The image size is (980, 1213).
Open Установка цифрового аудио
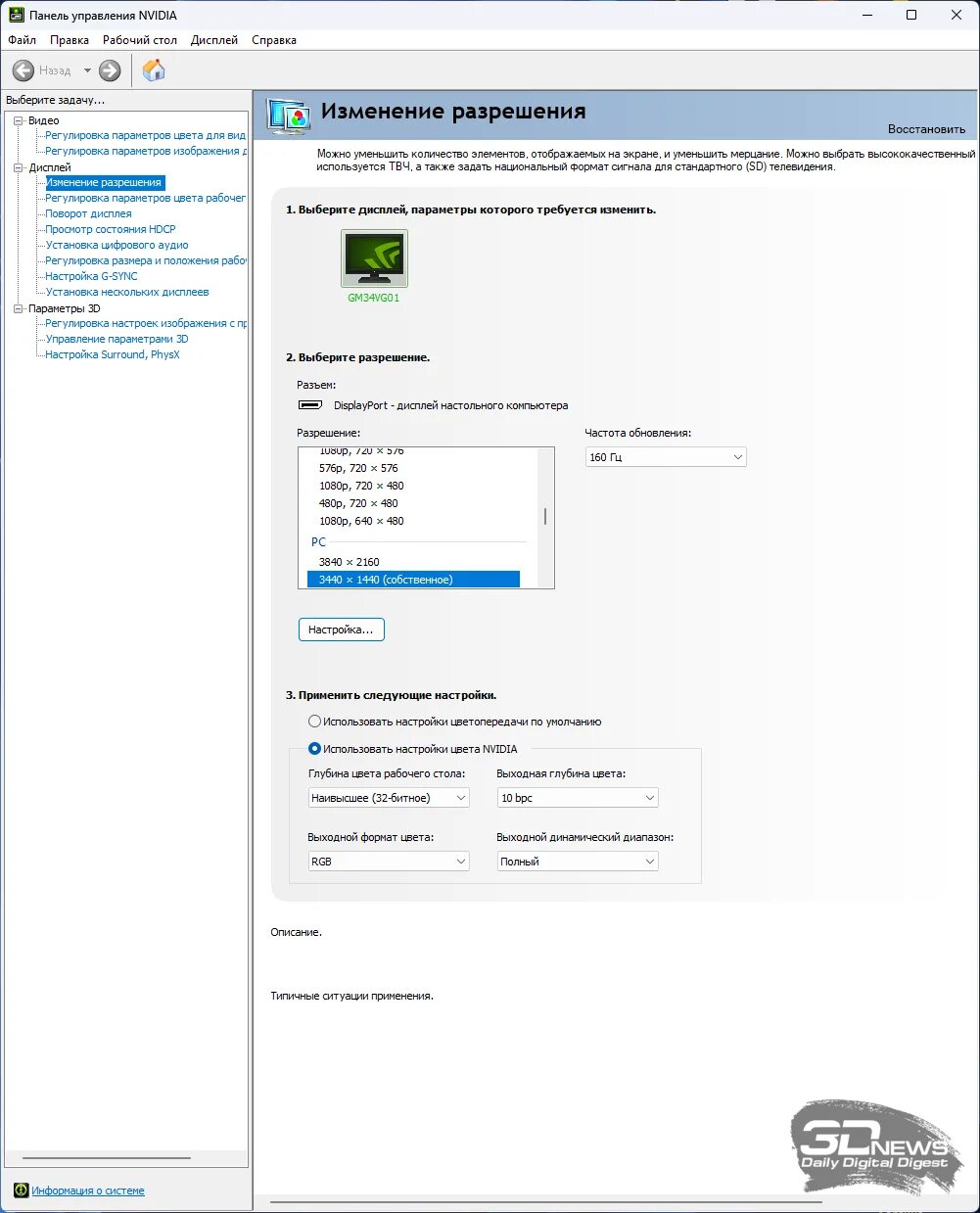[x=117, y=245]
